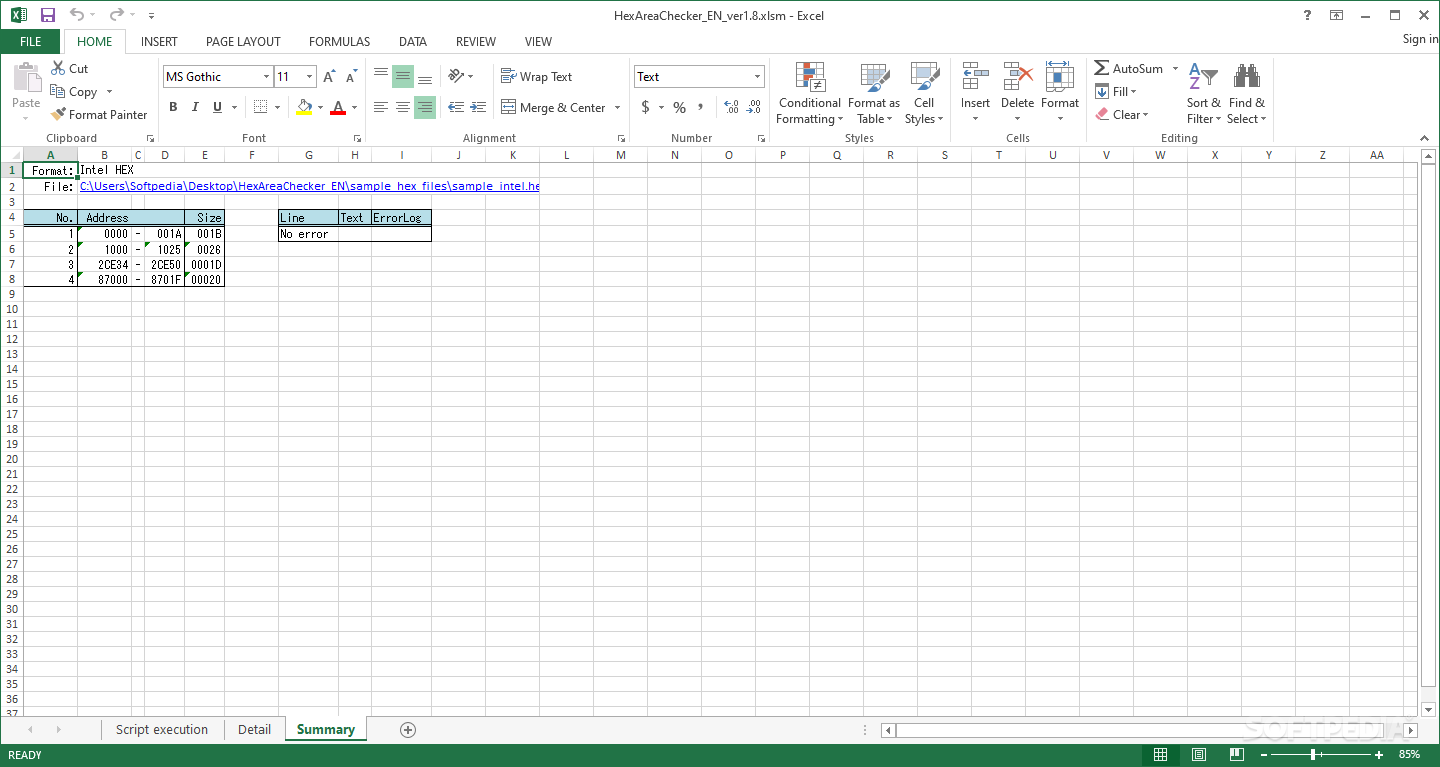Open the FILE backstage tab

pyautogui.click(x=30, y=42)
